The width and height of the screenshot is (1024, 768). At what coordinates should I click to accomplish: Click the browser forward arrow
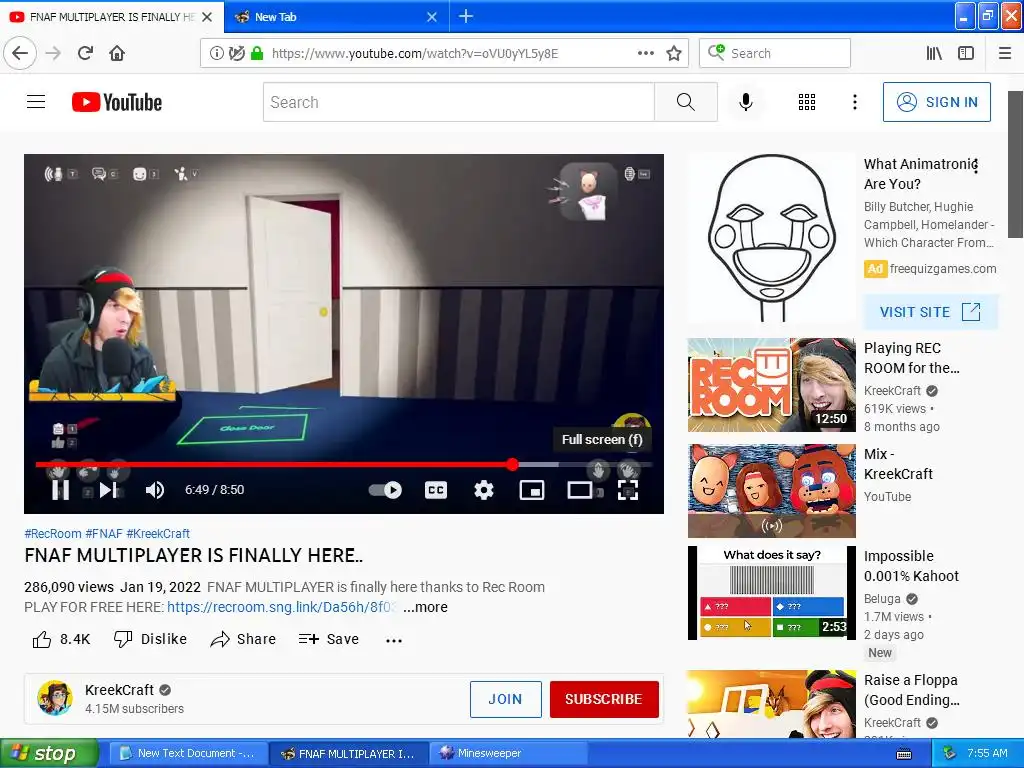[x=54, y=53]
